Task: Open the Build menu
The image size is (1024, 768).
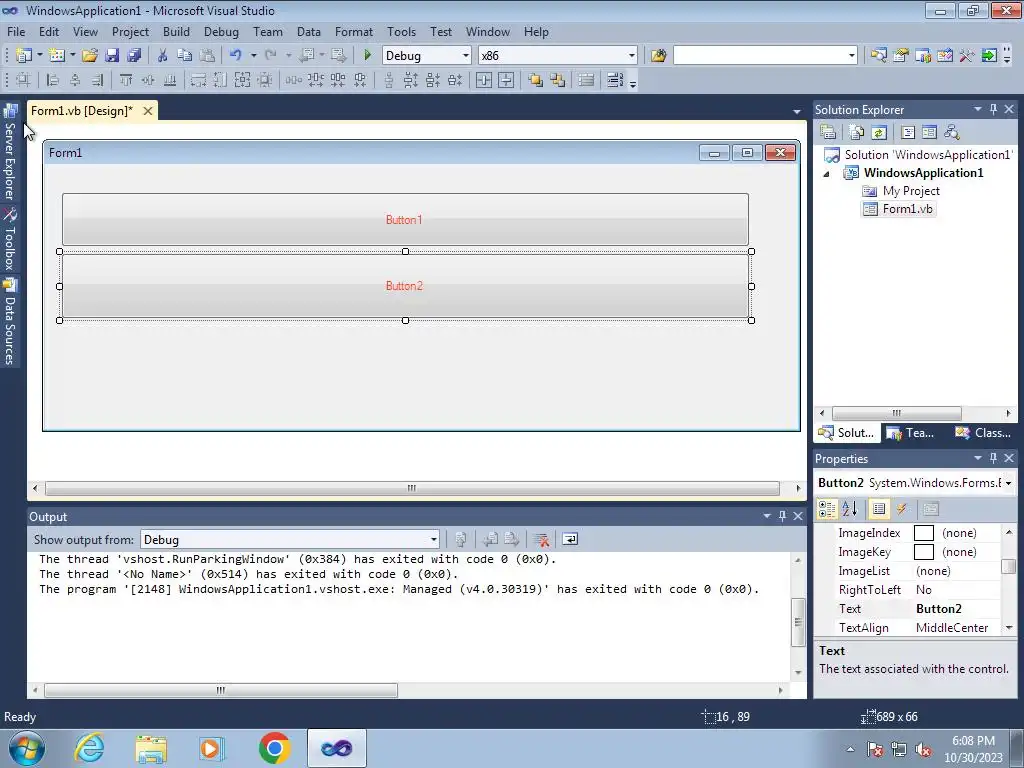Action: [x=176, y=32]
